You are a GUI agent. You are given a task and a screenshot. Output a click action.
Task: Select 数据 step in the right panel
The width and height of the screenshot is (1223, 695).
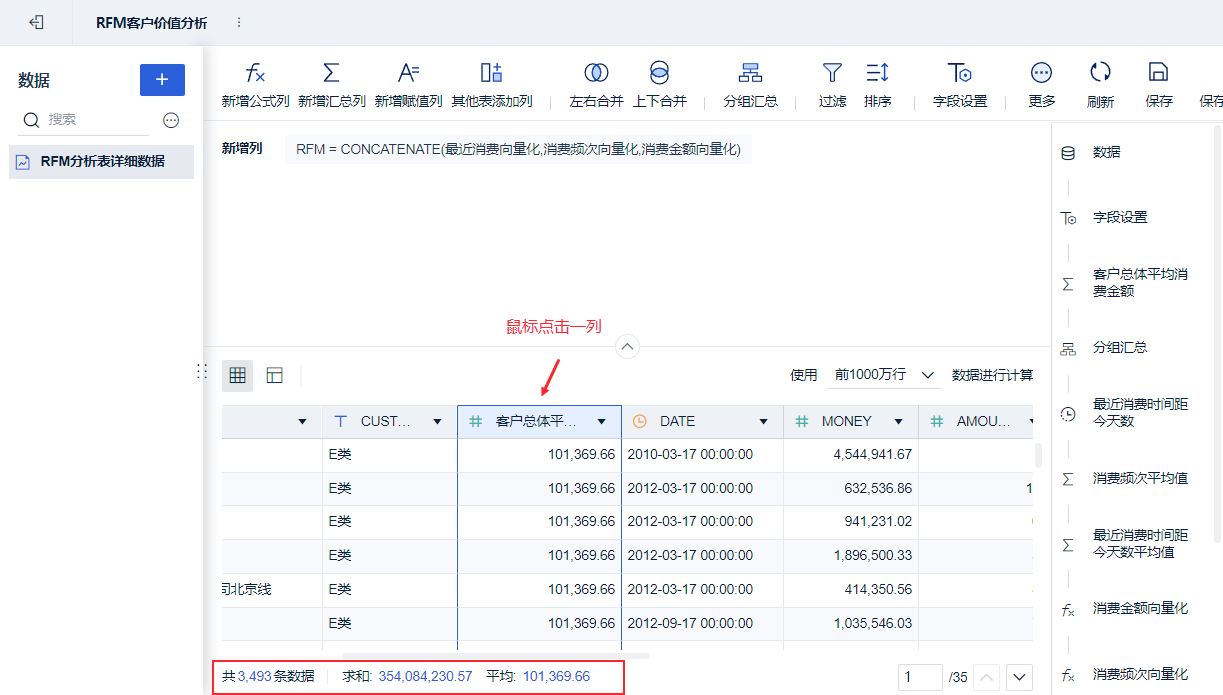(1106, 153)
